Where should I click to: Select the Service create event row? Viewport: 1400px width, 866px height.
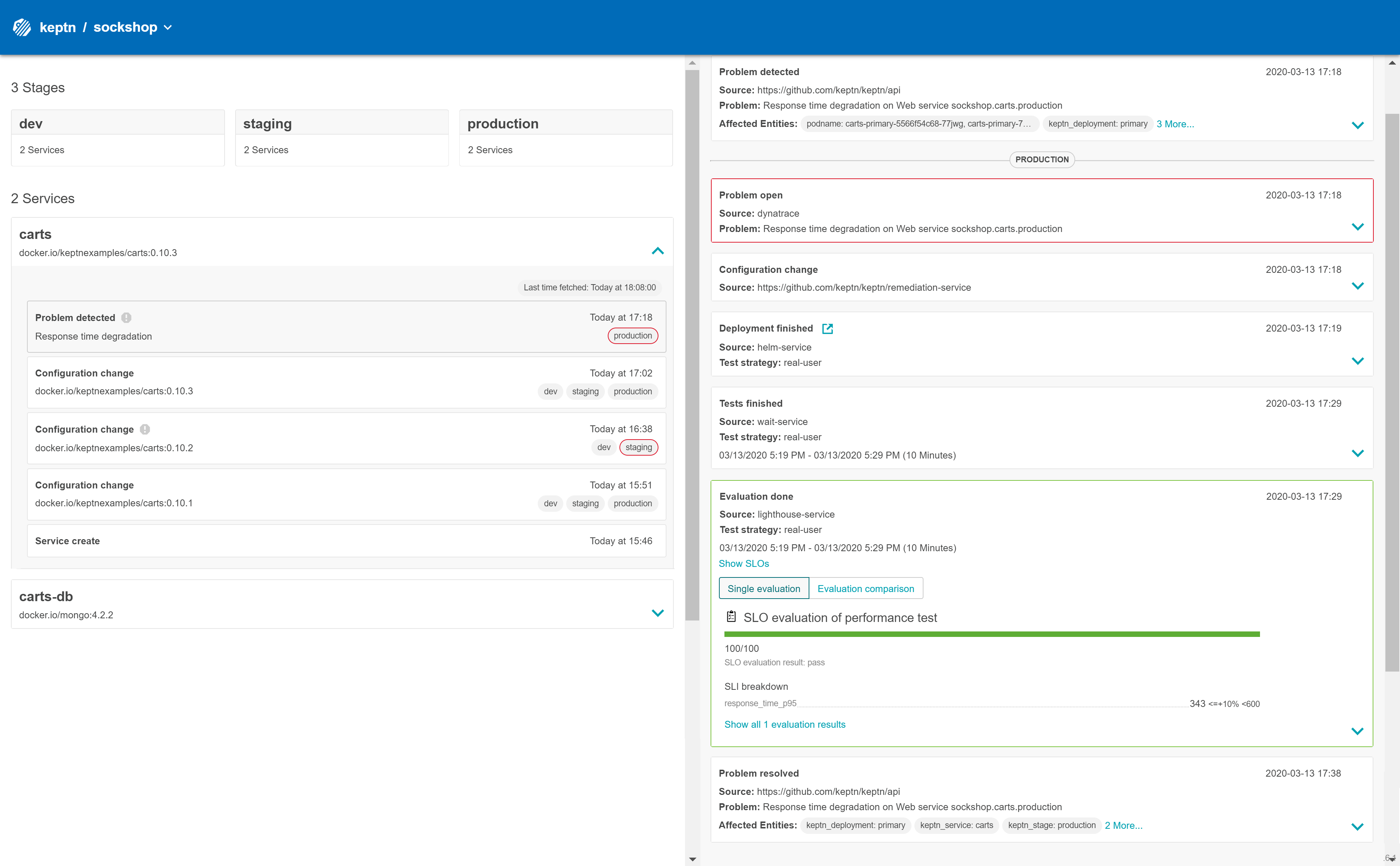pyautogui.click(x=346, y=541)
